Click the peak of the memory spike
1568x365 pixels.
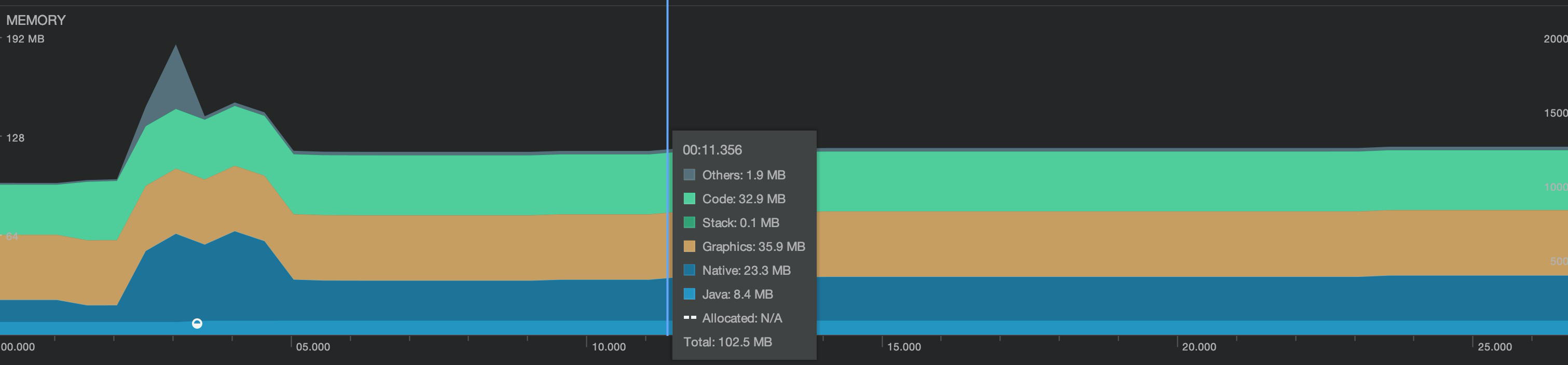pyautogui.click(x=176, y=46)
